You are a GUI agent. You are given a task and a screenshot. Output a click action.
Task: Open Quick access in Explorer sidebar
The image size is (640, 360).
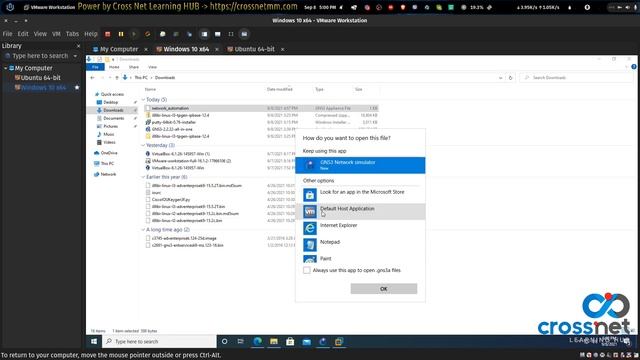pos(112,94)
